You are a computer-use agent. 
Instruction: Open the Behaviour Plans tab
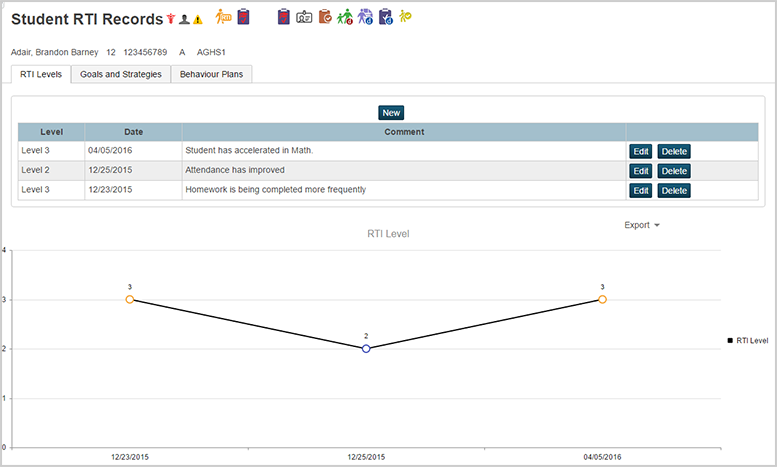[x=211, y=74]
